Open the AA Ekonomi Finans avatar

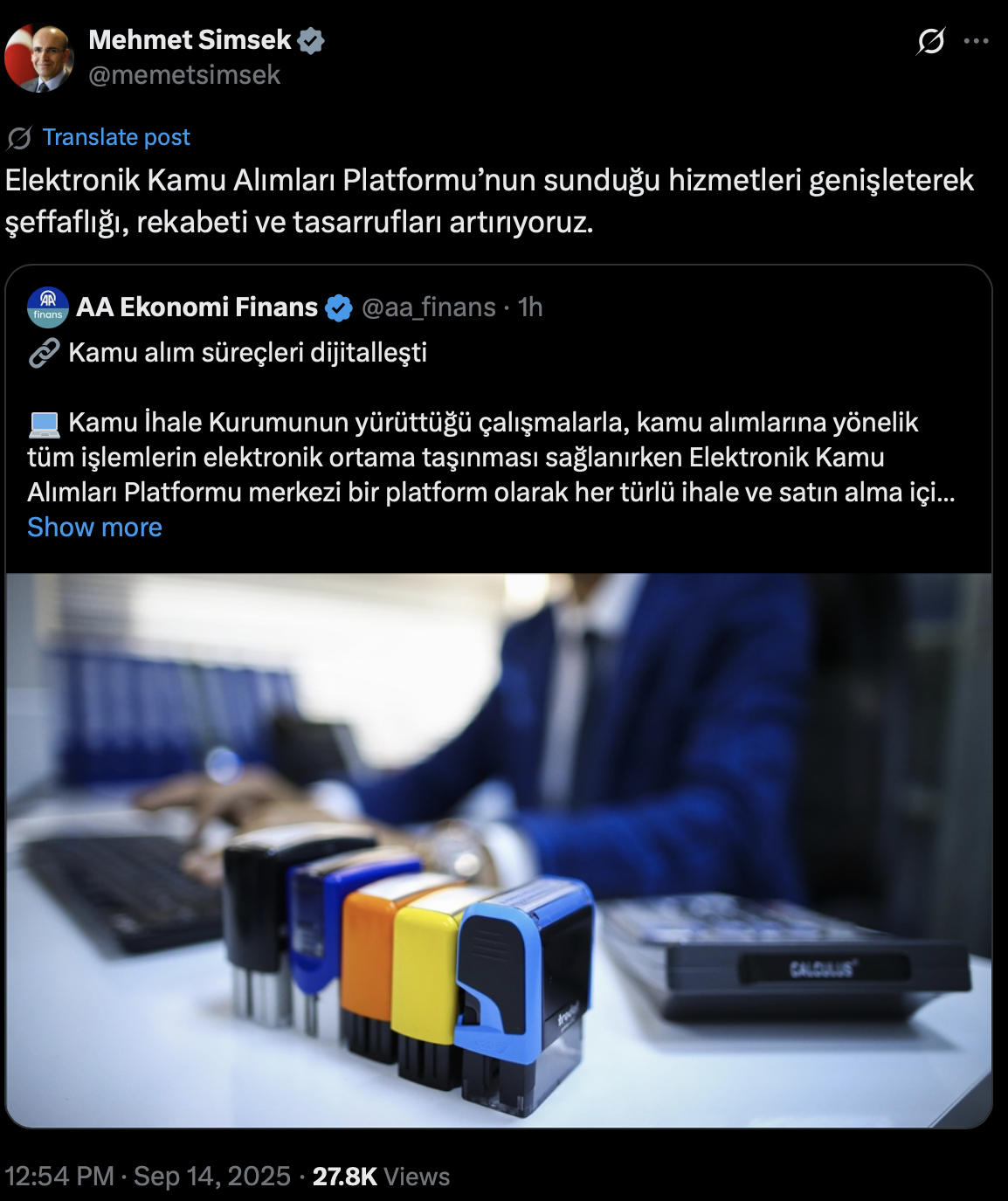click(48, 307)
